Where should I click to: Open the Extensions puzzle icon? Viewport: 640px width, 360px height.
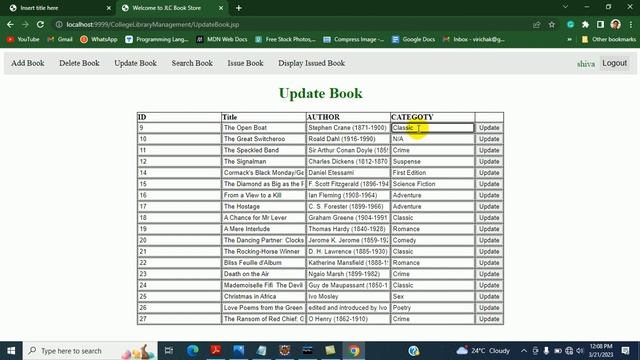585,24
